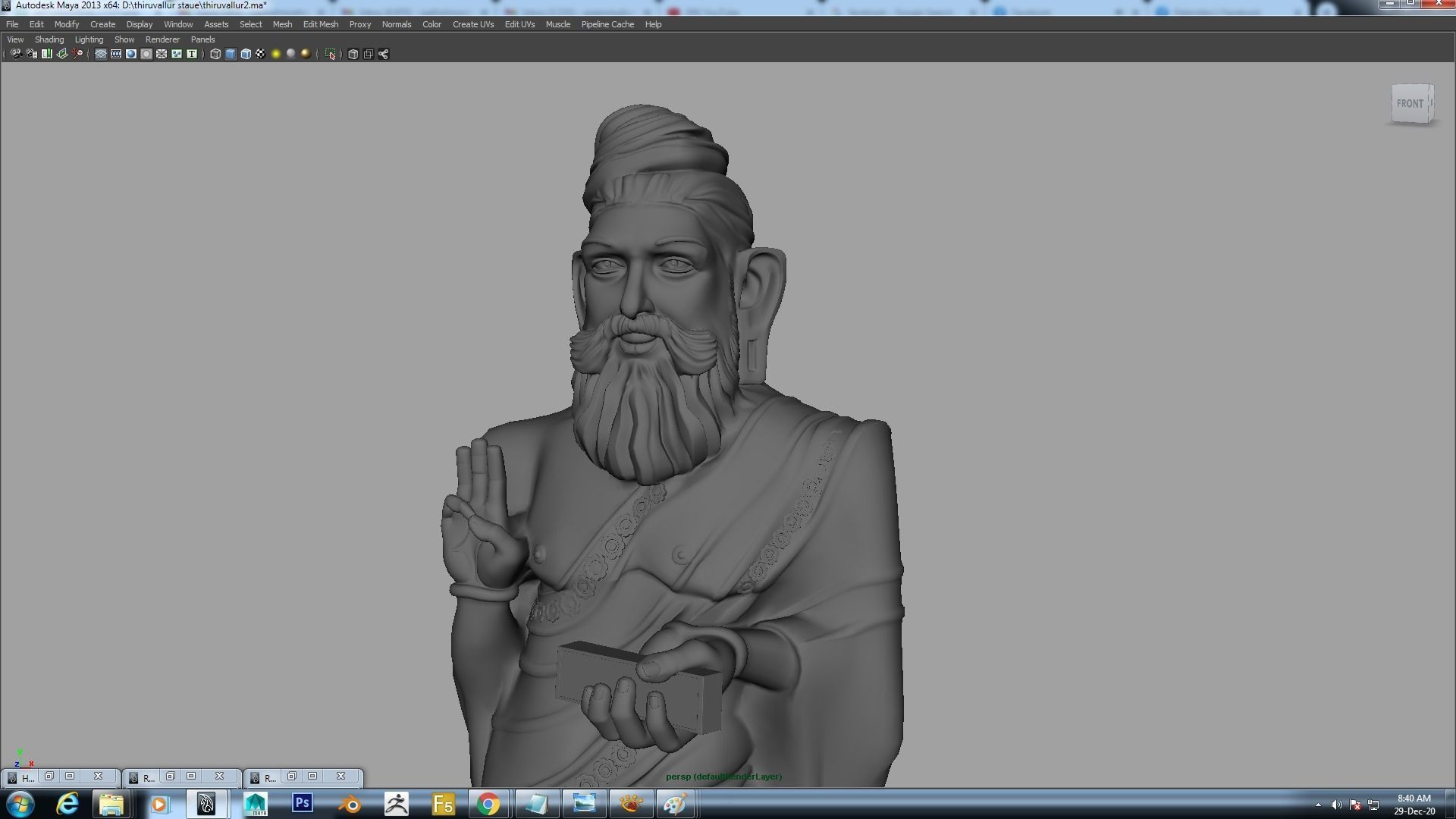This screenshot has width=1456, height=819.
Task: Click the taskbar clock showing 8:40 AM
Action: pyautogui.click(x=1414, y=805)
